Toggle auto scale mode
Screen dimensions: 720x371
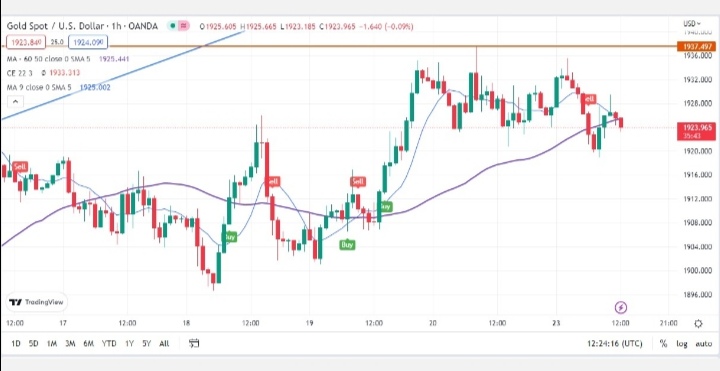[x=703, y=343]
